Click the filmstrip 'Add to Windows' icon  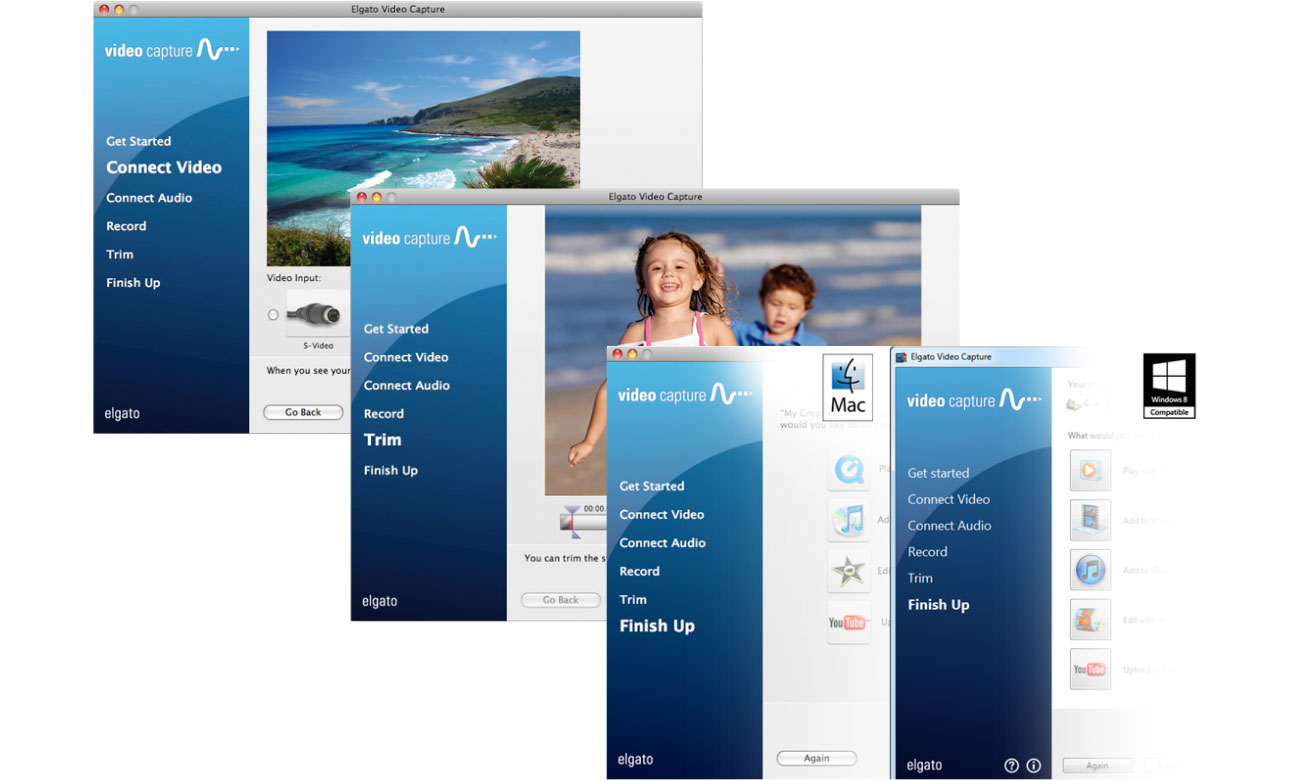click(1090, 520)
